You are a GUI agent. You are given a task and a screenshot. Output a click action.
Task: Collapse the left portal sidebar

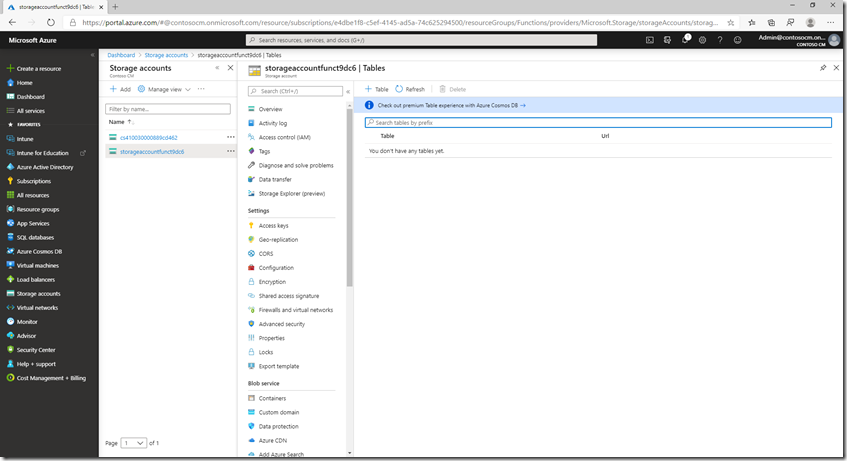92,55
